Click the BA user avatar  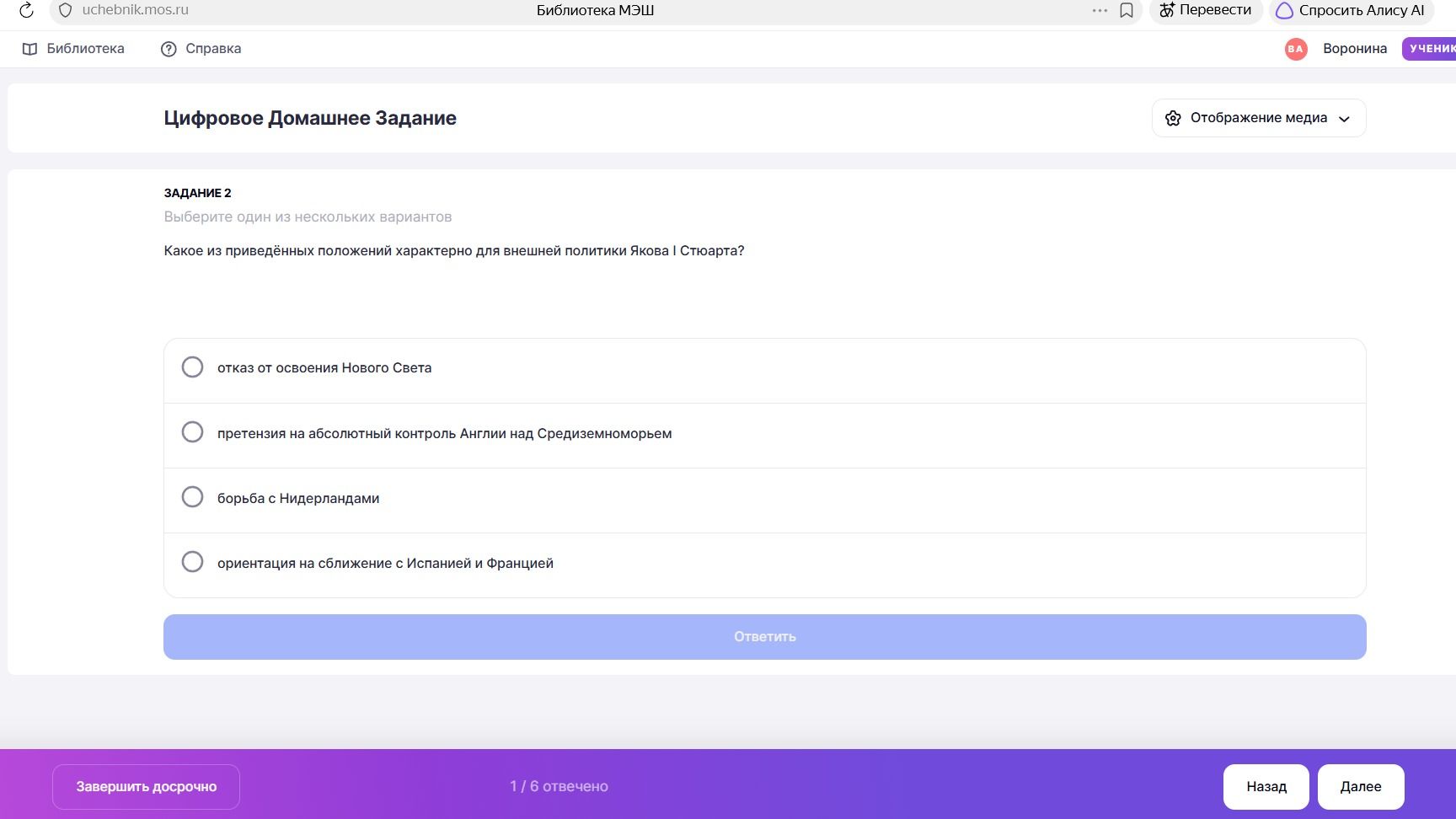click(x=1296, y=49)
